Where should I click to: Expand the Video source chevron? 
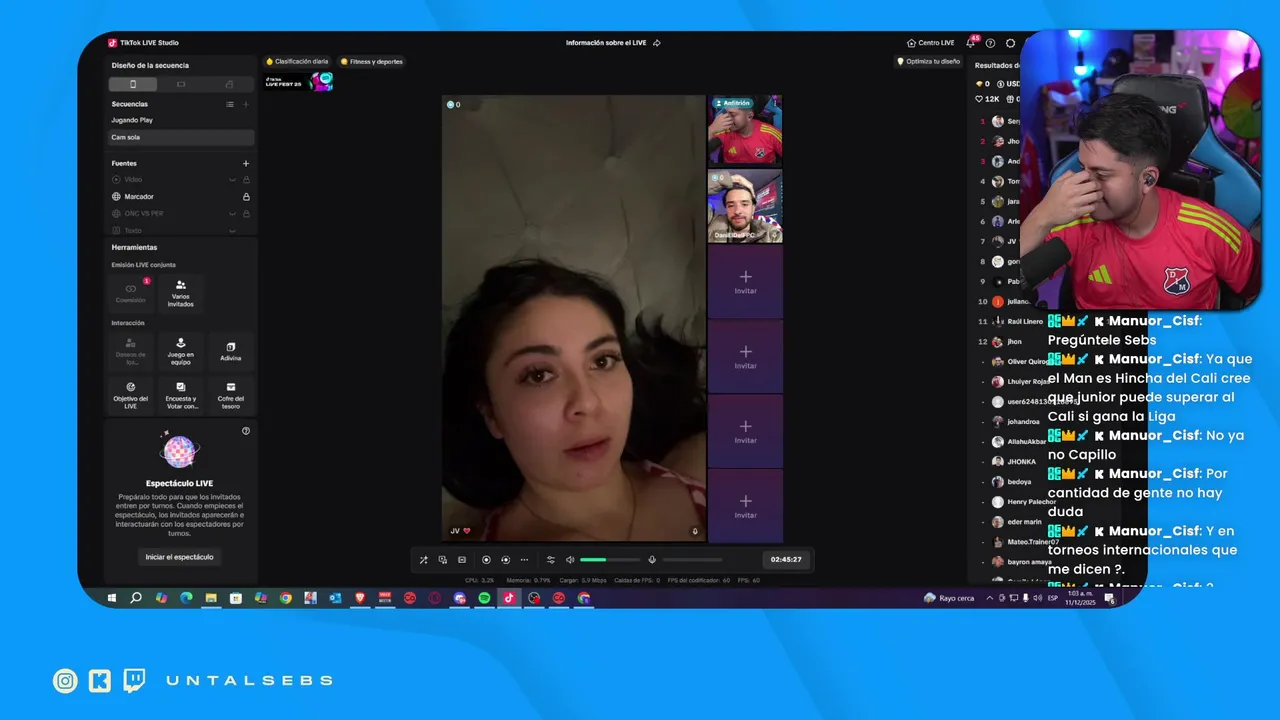[232, 180]
